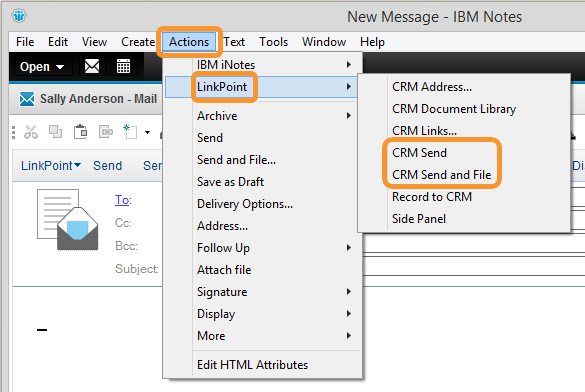The width and height of the screenshot is (585, 392).
Task: Click the link icon next to Paste
Action: (x=106, y=132)
